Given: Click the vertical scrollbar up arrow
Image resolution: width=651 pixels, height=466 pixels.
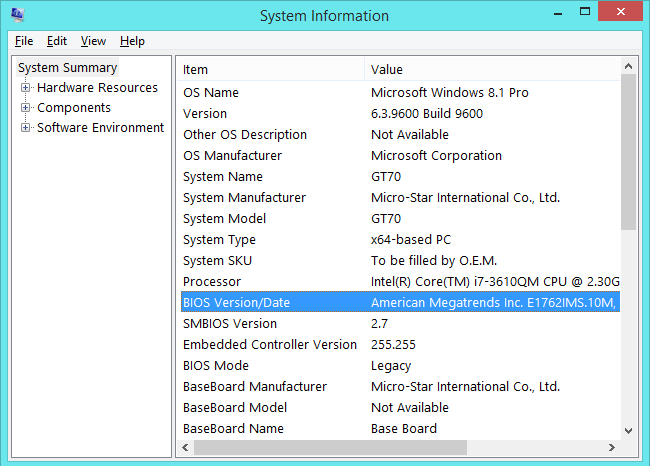Looking at the screenshot, I should [628, 66].
